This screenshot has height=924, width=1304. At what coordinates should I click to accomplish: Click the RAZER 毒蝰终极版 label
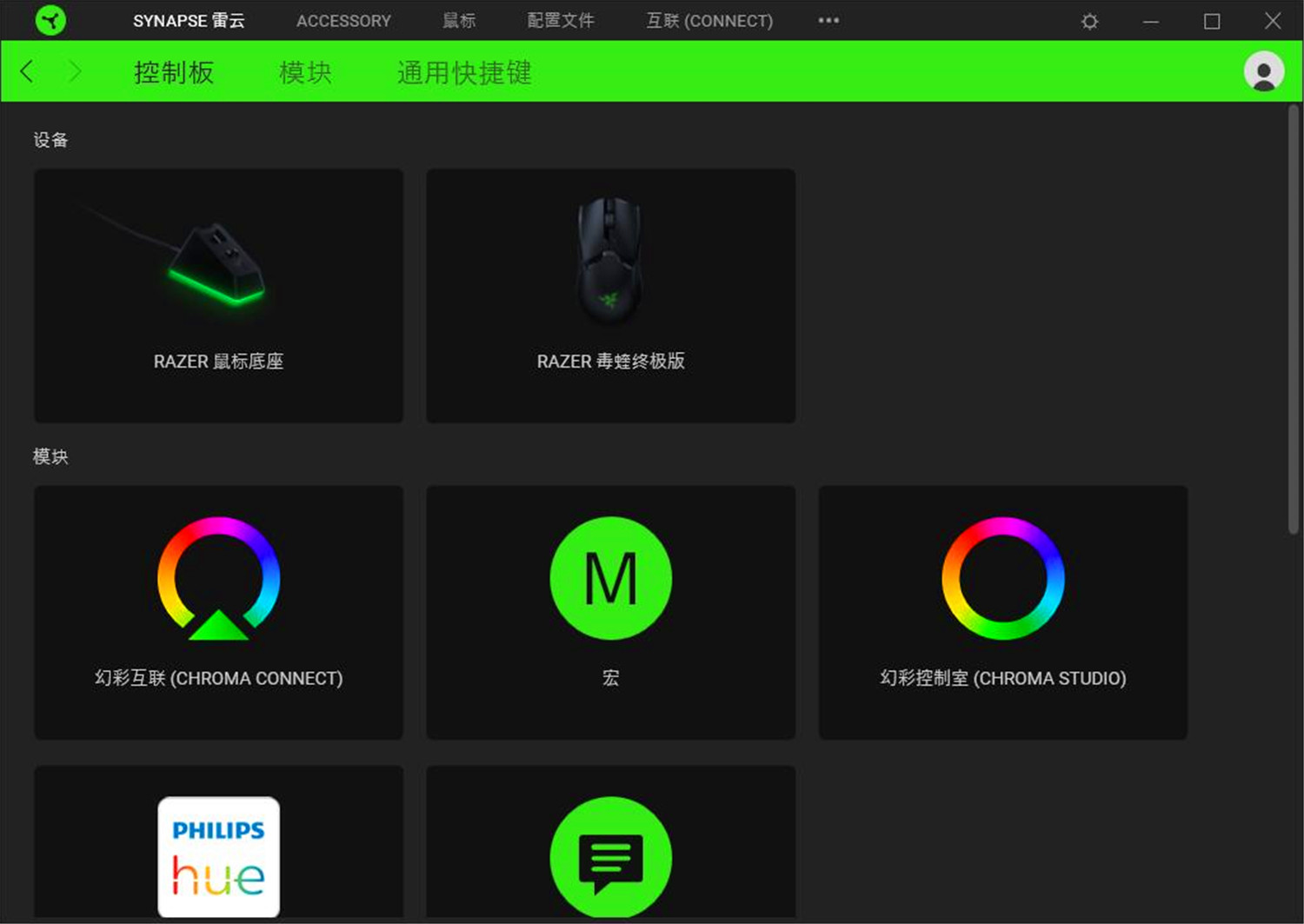pyautogui.click(x=611, y=362)
